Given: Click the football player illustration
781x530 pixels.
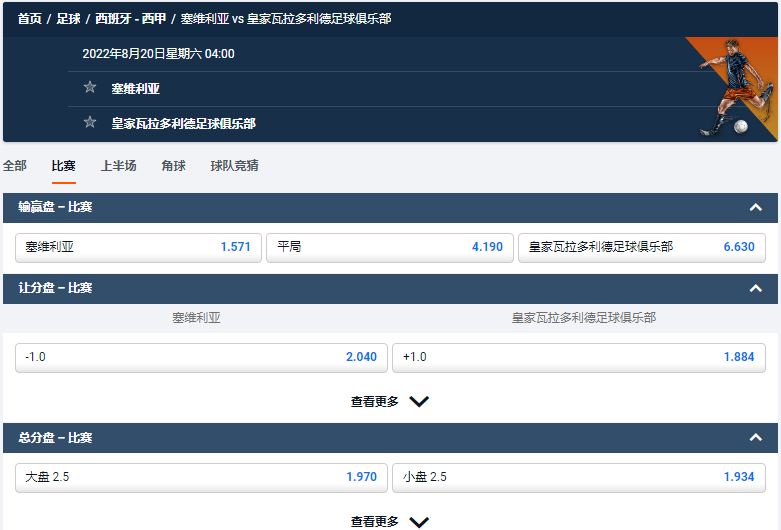Looking at the screenshot, I should pyautogui.click(x=736, y=88).
